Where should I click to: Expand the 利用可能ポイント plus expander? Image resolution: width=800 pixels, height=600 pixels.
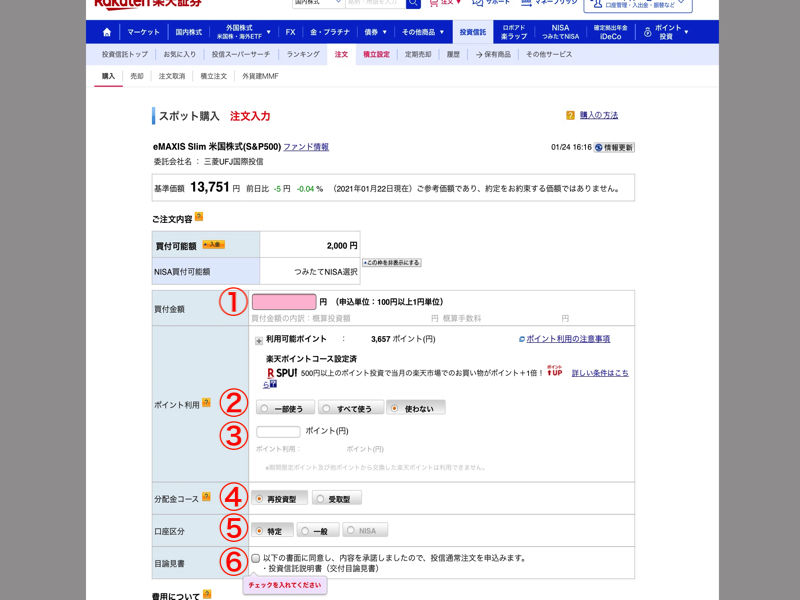tap(258, 340)
